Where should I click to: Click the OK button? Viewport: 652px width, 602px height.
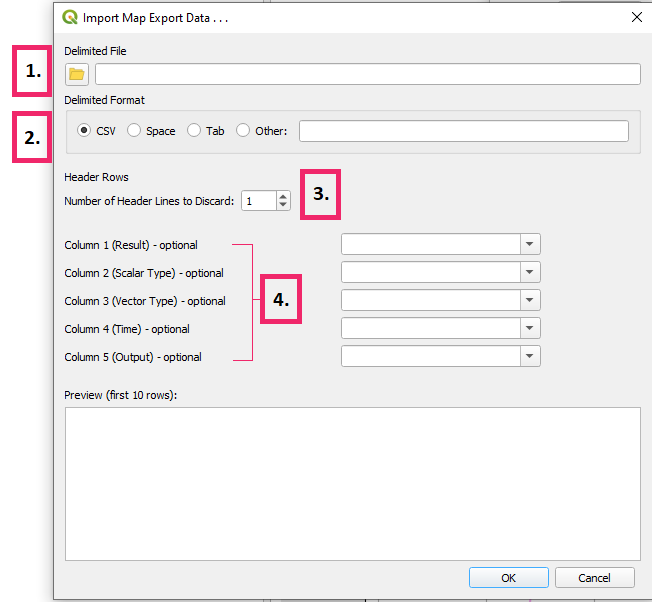point(508,577)
